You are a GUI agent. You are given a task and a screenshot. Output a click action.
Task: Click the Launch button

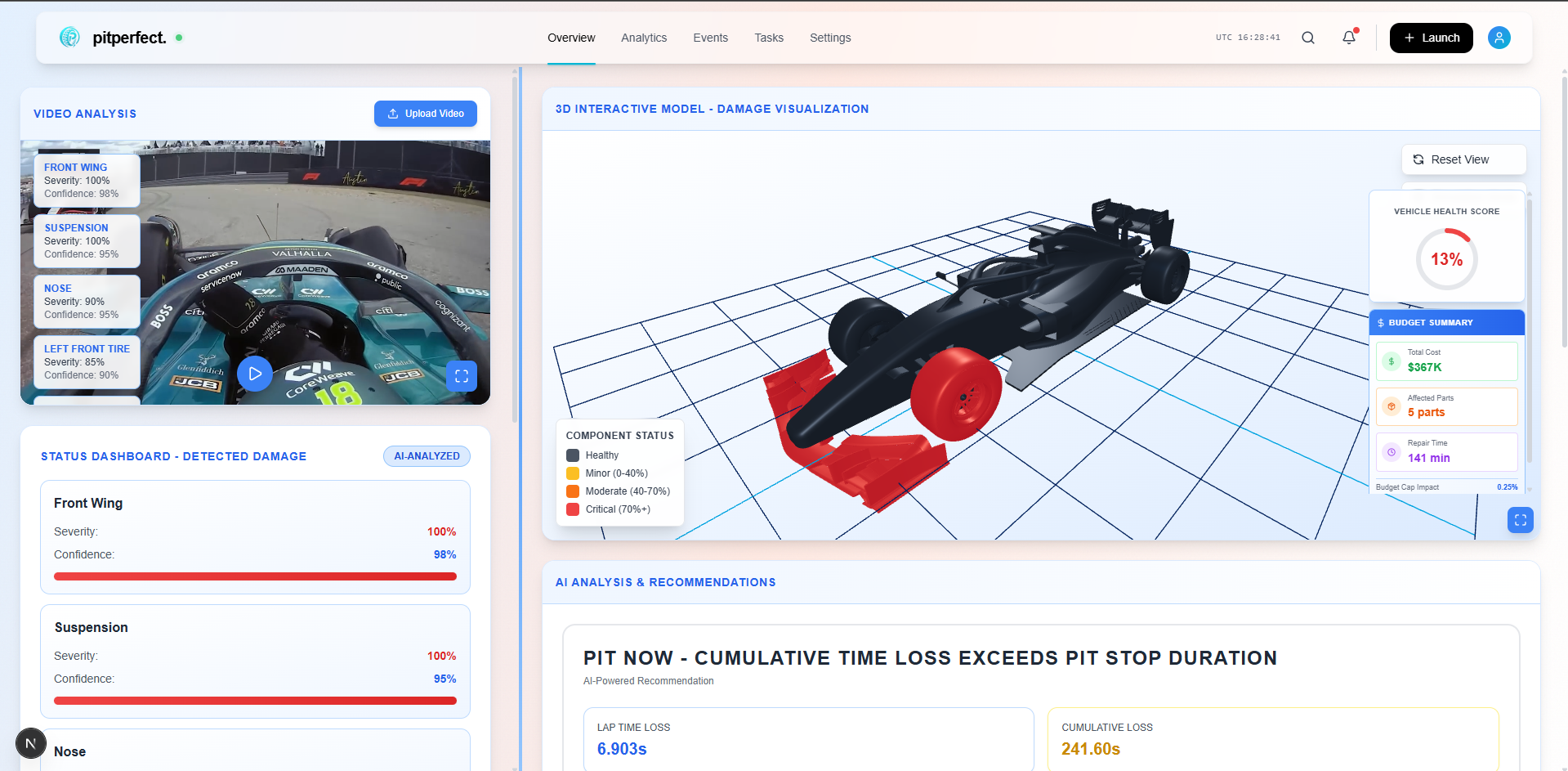click(x=1432, y=38)
